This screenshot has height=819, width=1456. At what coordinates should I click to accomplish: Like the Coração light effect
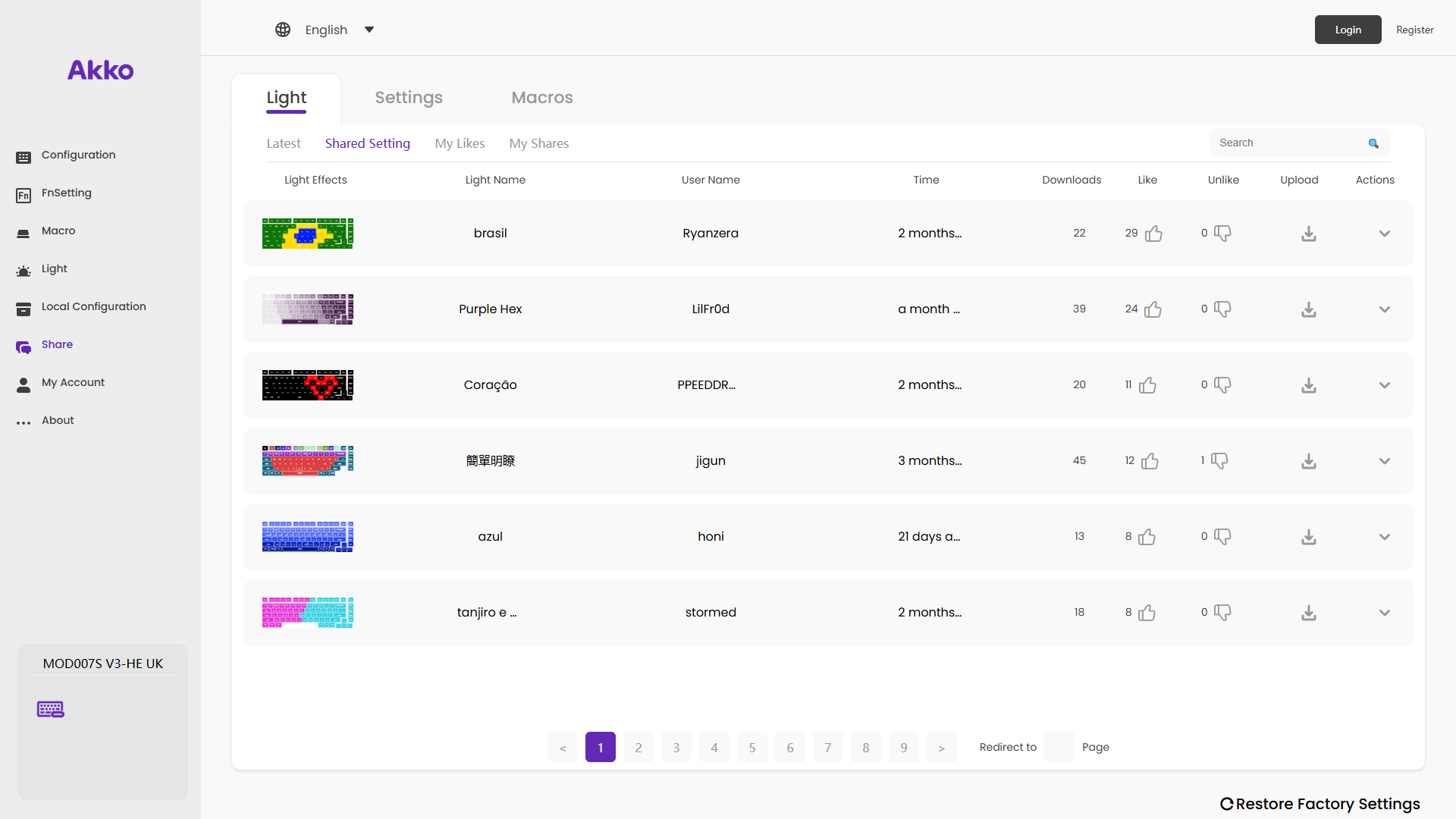tap(1147, 385)
